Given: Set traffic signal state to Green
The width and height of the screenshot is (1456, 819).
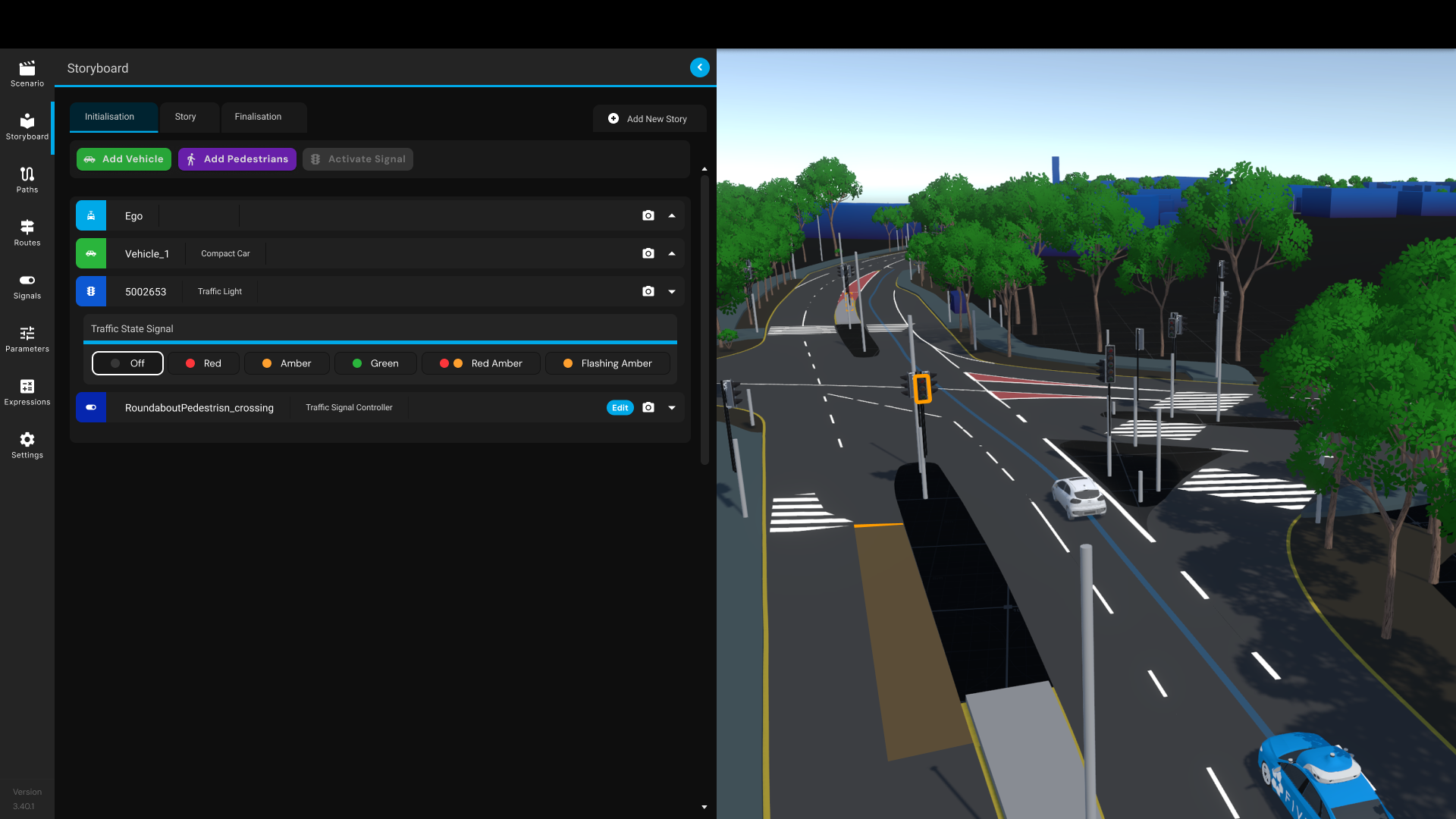Looking at the screenshot, I should tap(375, 363).
